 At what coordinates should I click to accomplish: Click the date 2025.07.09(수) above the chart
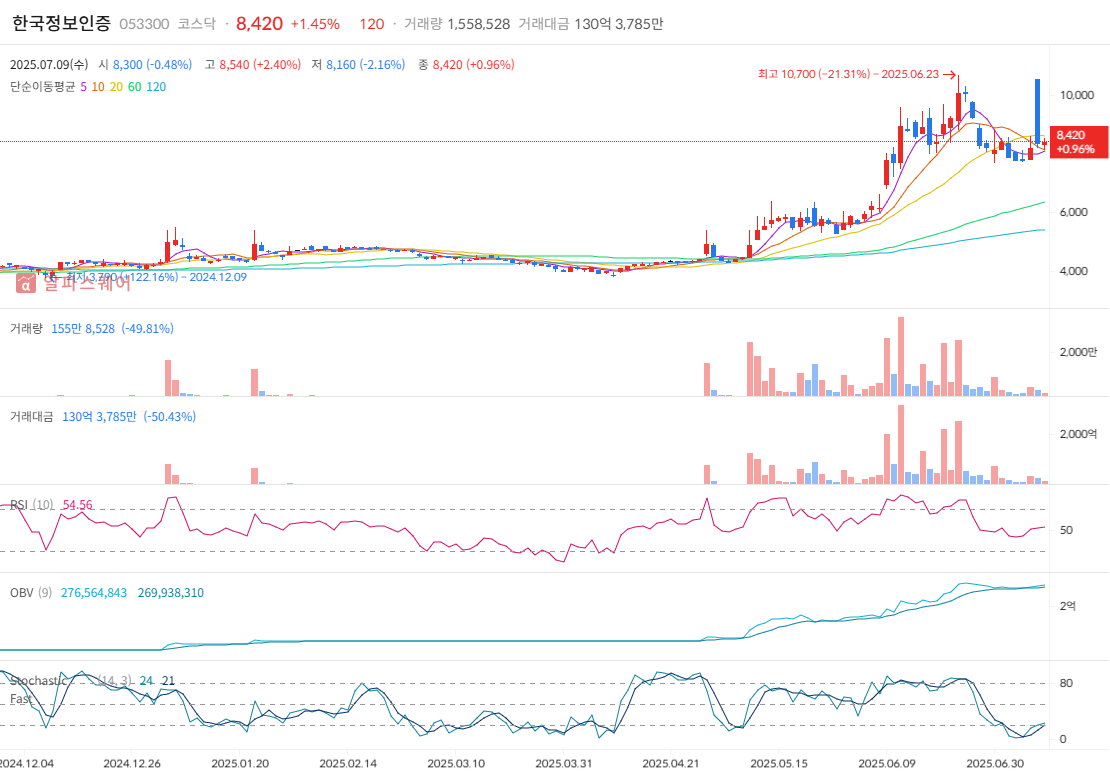coord(49,64)
